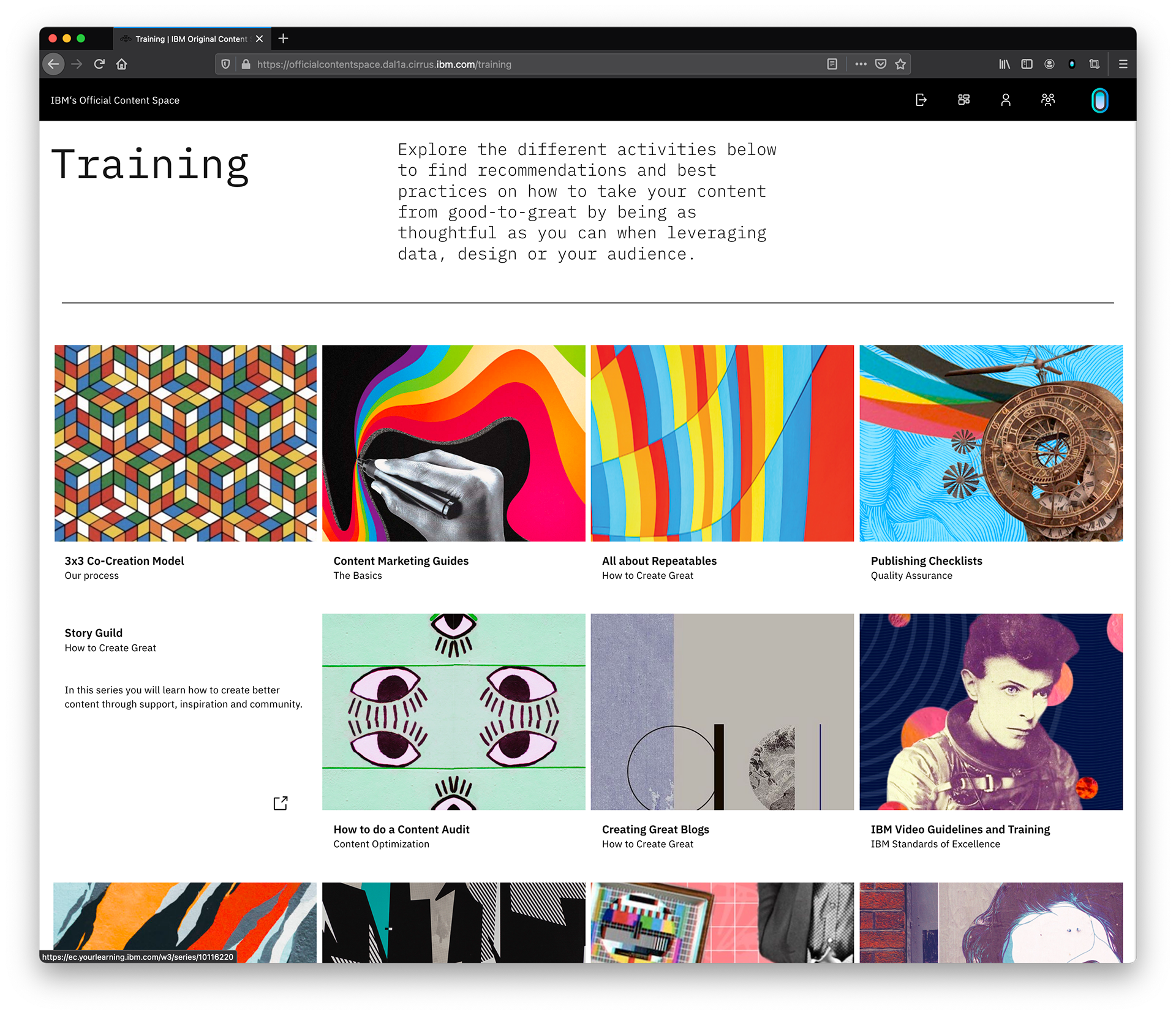Show the browser sidebar
This screenshot has width=1176, height=1015.
1027,64
